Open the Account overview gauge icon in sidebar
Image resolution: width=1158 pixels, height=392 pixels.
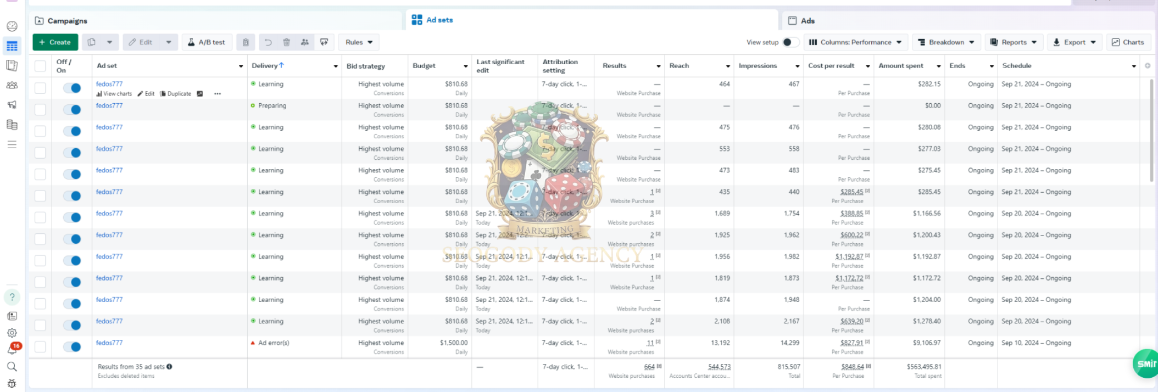point(12,27)
